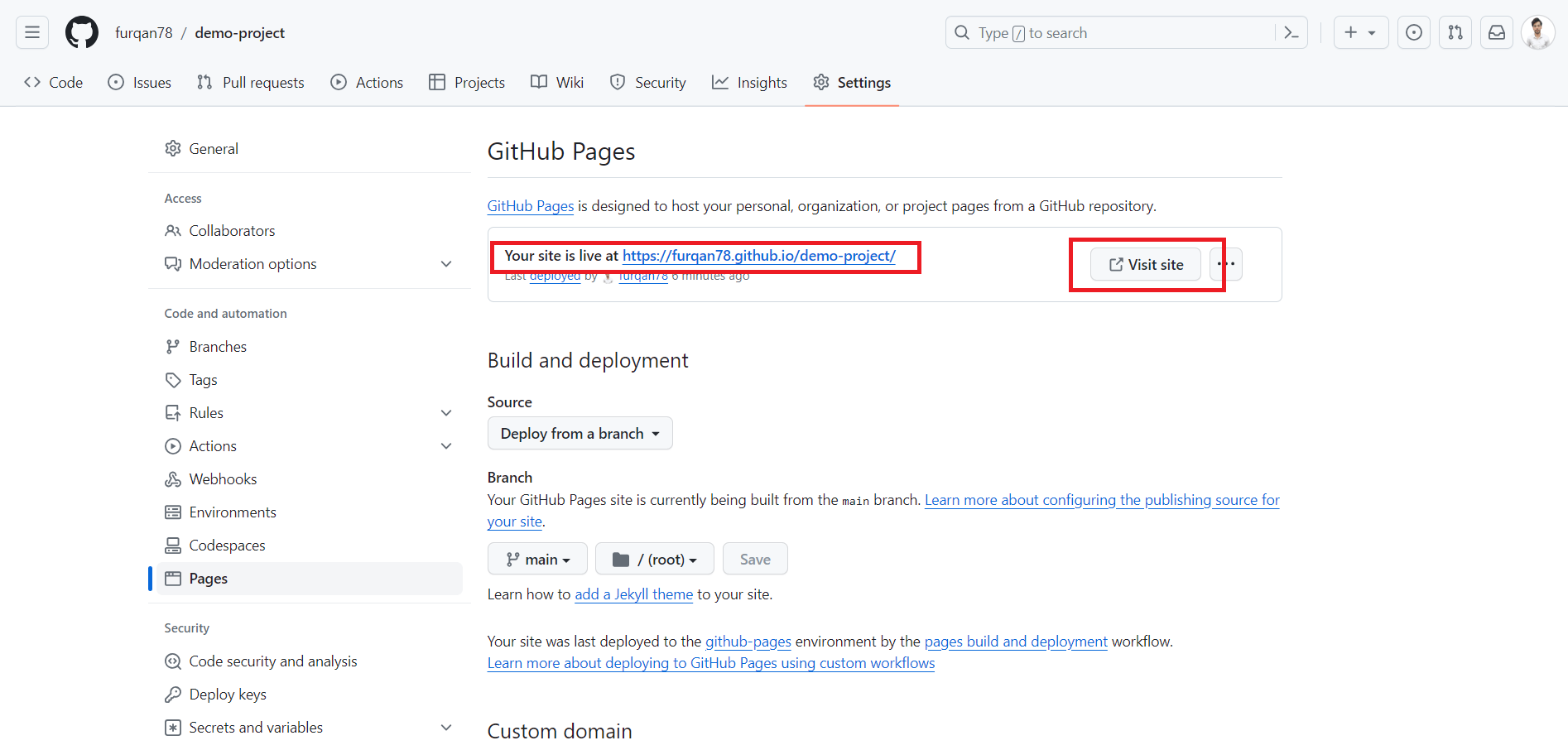The image size is (1568, 750).
Task: Switch to the repository Actions tab
Action: [x=367, y=82]
